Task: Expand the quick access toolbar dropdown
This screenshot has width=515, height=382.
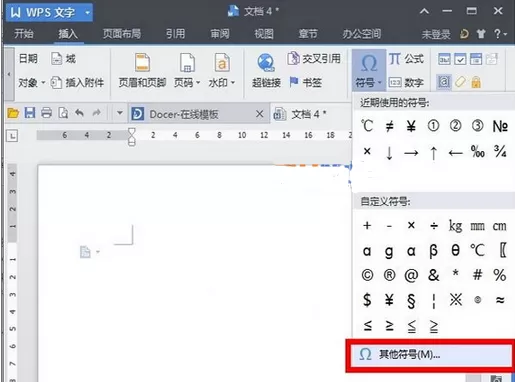Action: point(120,113)
